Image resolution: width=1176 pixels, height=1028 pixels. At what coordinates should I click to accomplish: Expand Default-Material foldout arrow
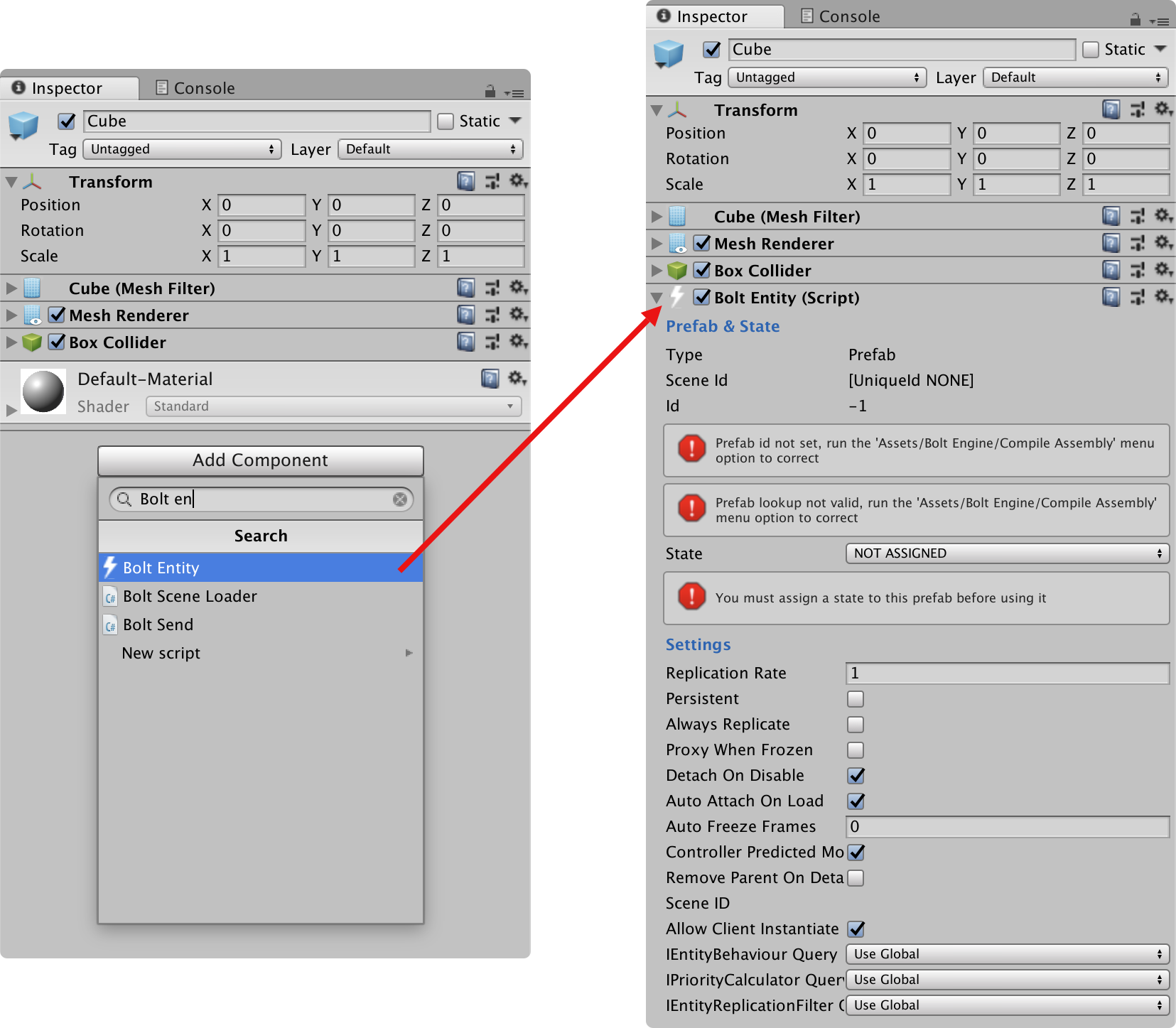coord(11,410)
